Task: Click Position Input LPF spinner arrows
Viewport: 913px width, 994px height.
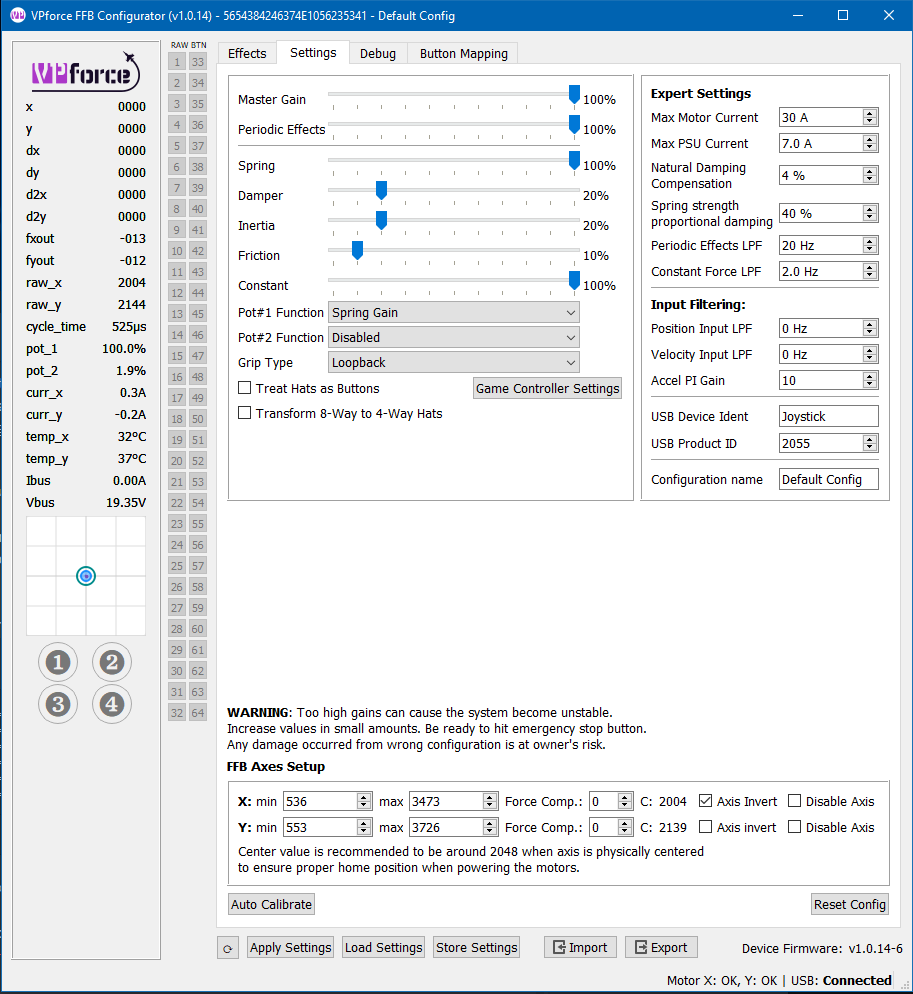Action: point(870,328)
